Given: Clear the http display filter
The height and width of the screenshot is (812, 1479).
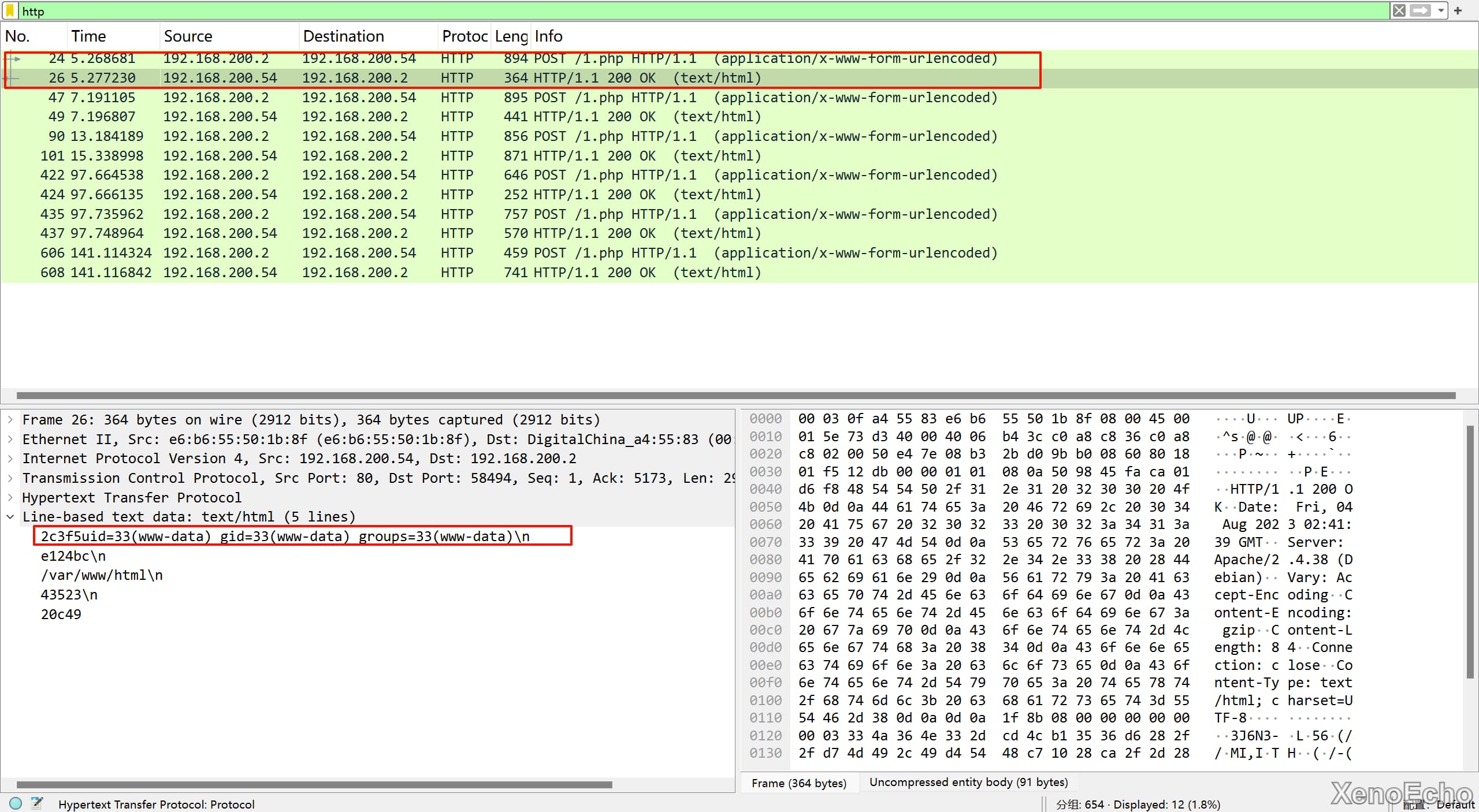Looking at the screenshot, I should click(1399, 11).
